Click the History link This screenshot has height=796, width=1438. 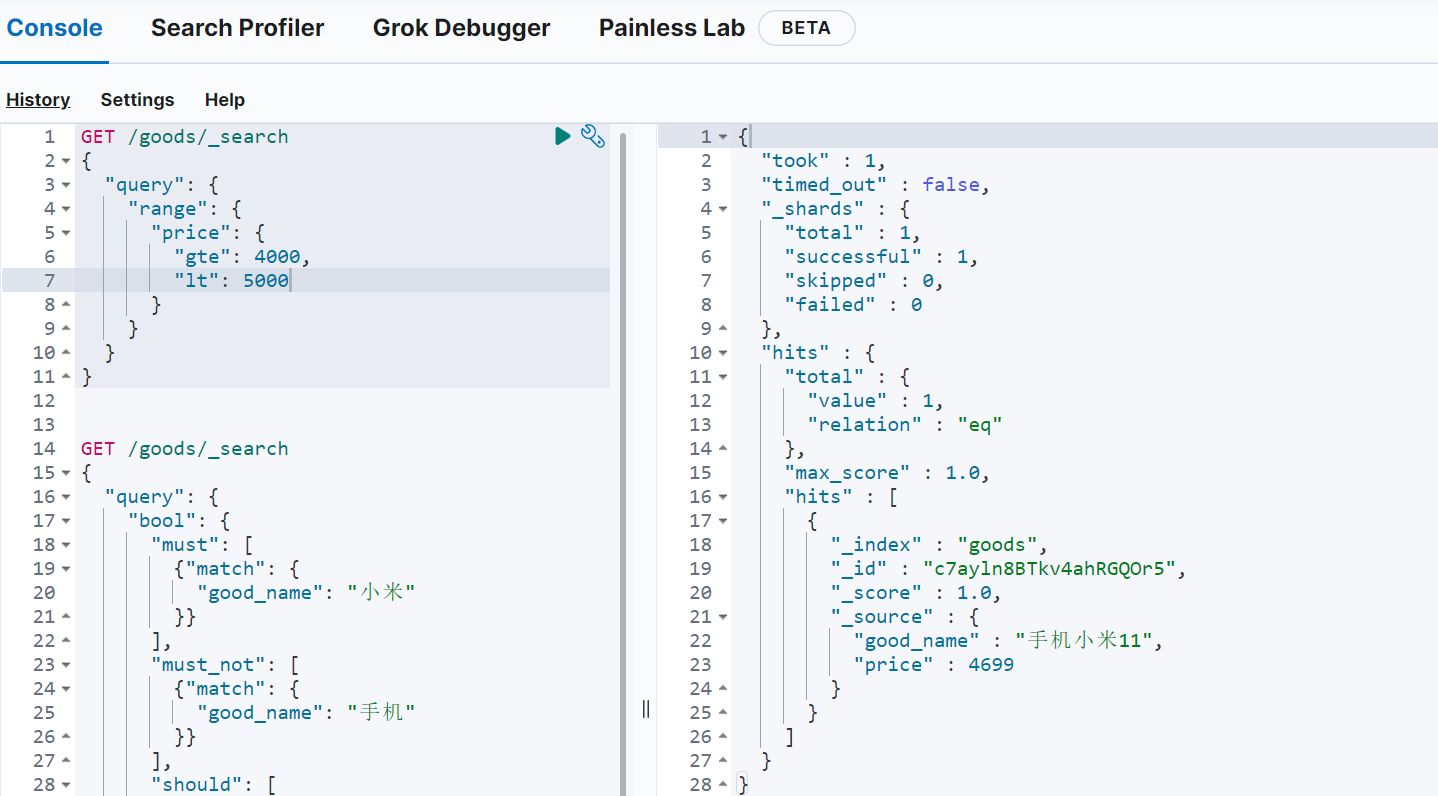pos(38,100)
